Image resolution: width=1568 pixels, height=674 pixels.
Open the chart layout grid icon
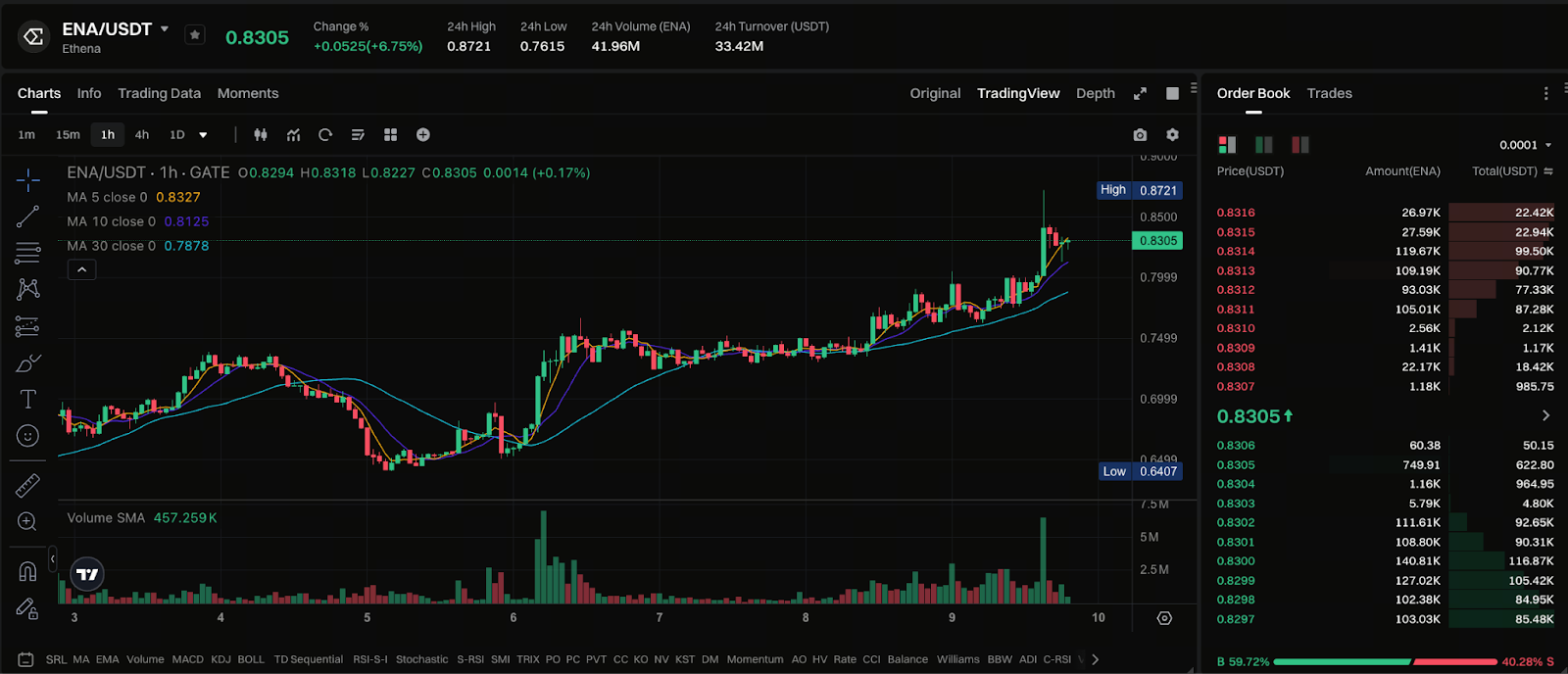click(390, 135)
